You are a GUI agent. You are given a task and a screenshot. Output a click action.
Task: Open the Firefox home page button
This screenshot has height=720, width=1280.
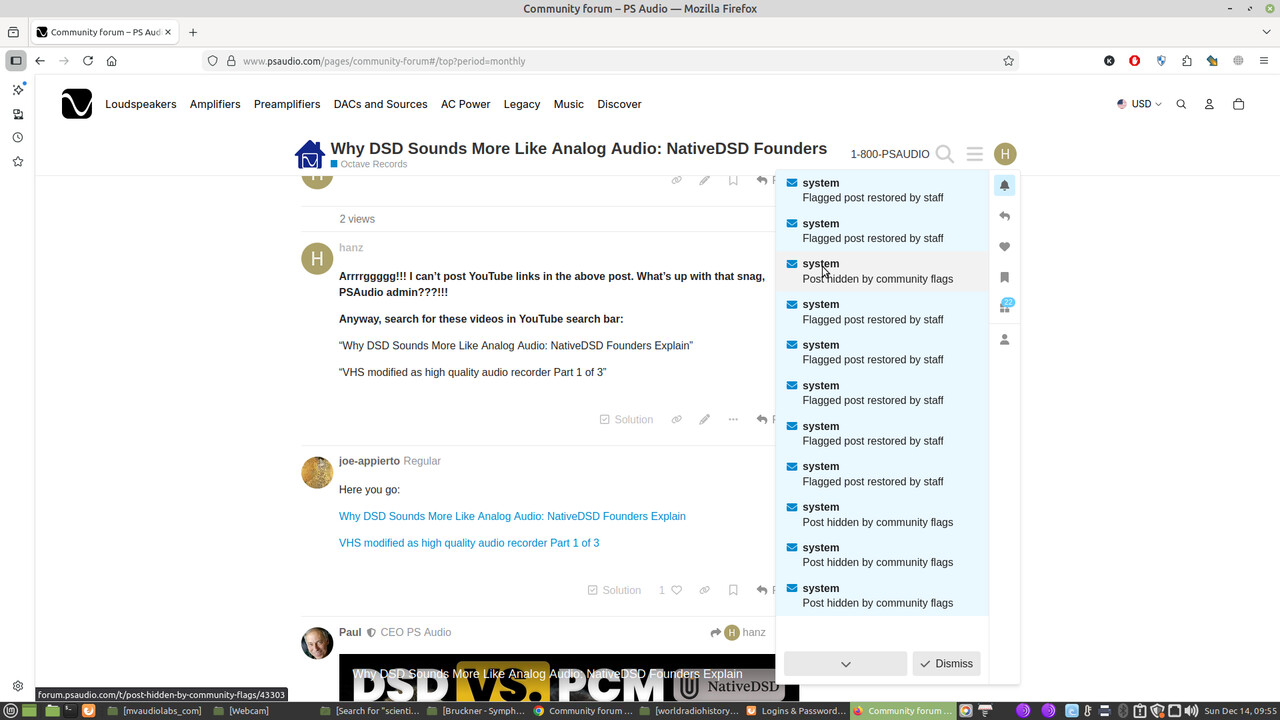112,61
